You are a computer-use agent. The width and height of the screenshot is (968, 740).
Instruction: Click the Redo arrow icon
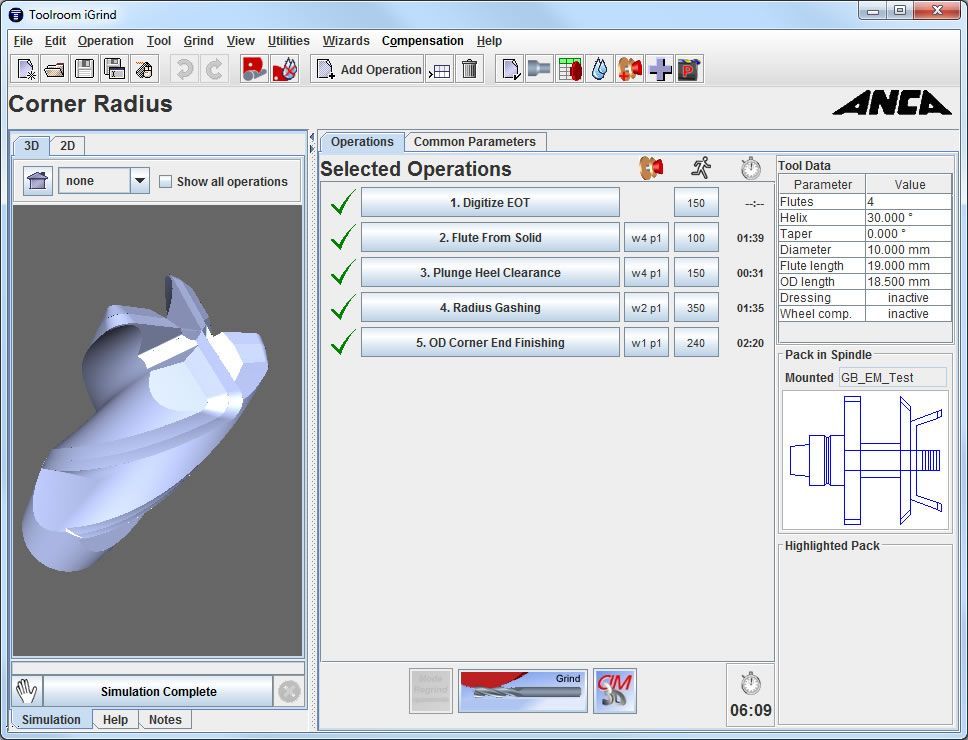(x=214, y=69)
